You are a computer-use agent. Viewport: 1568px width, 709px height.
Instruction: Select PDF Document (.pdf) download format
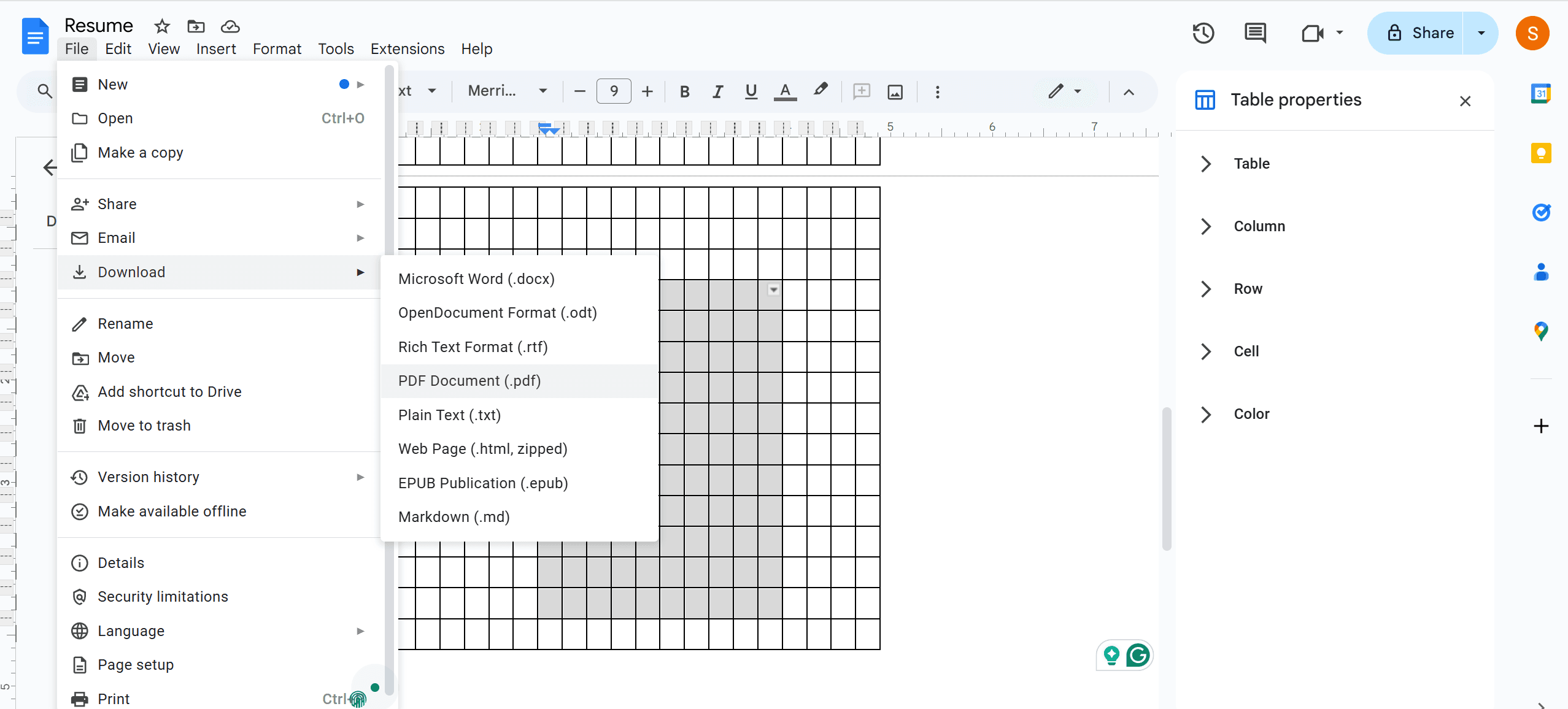coord(469,381)
